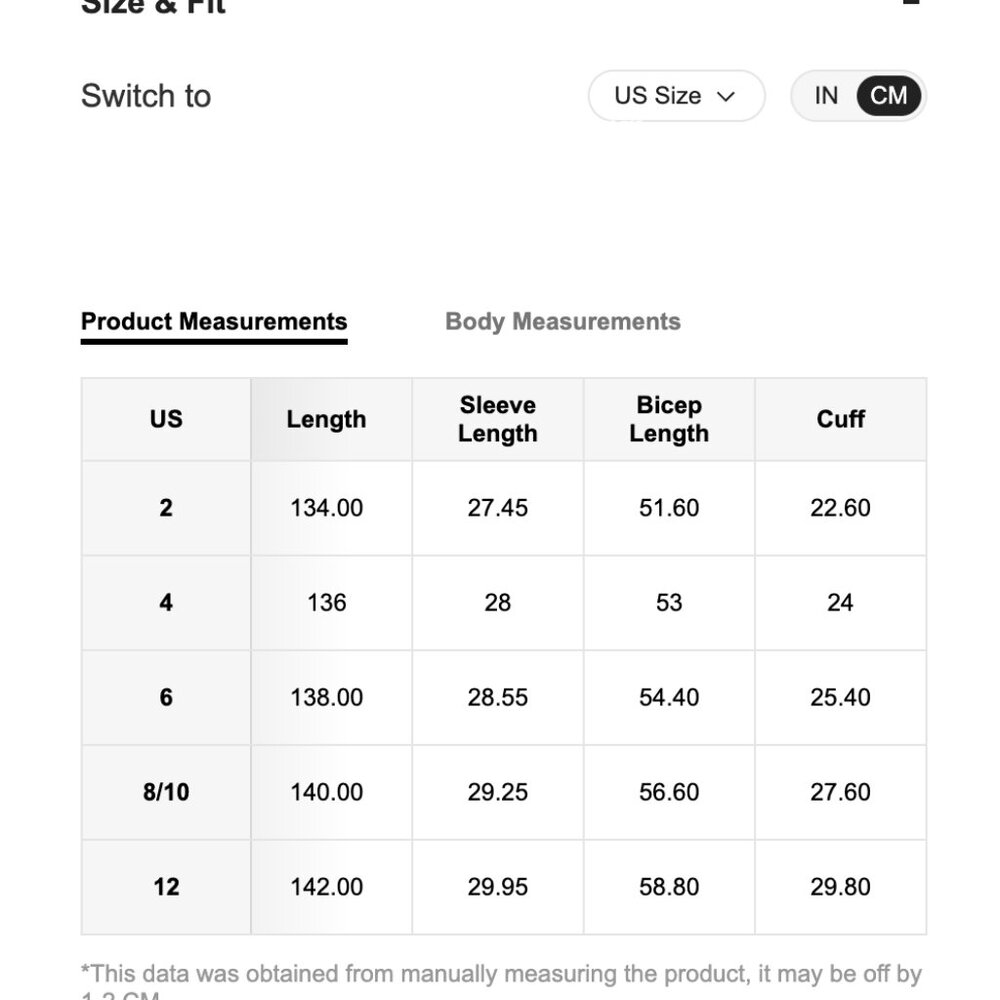This screenshot has height=1000, width=1000.
Task: Switch units to IN
Action: click(826, 96)
